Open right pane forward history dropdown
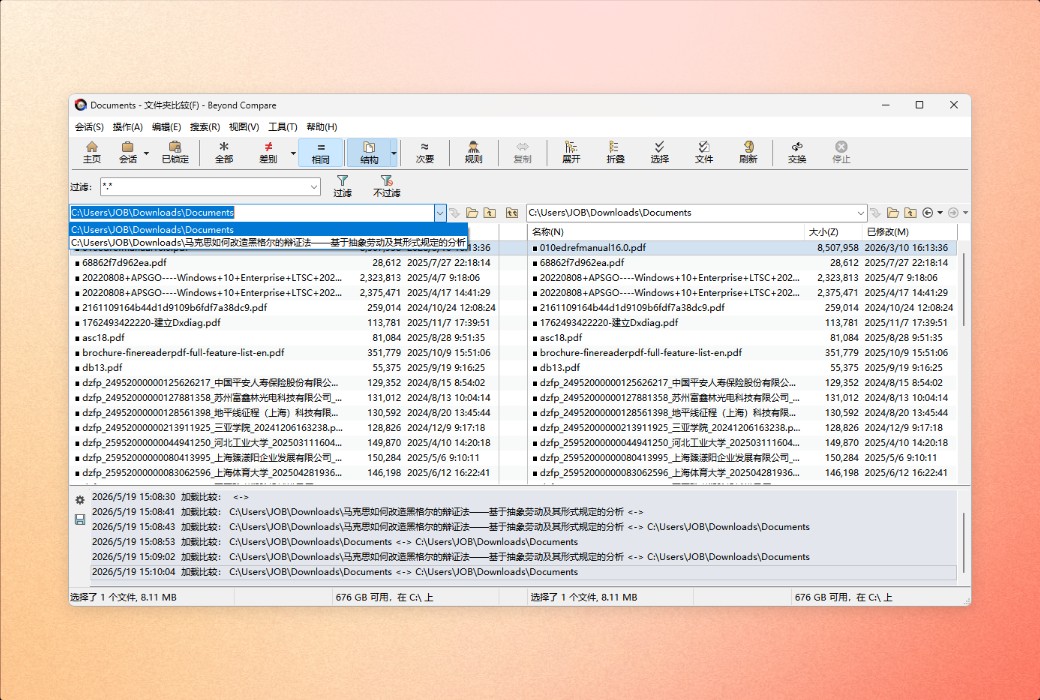 pyautogui.click(x=965, y=213)
